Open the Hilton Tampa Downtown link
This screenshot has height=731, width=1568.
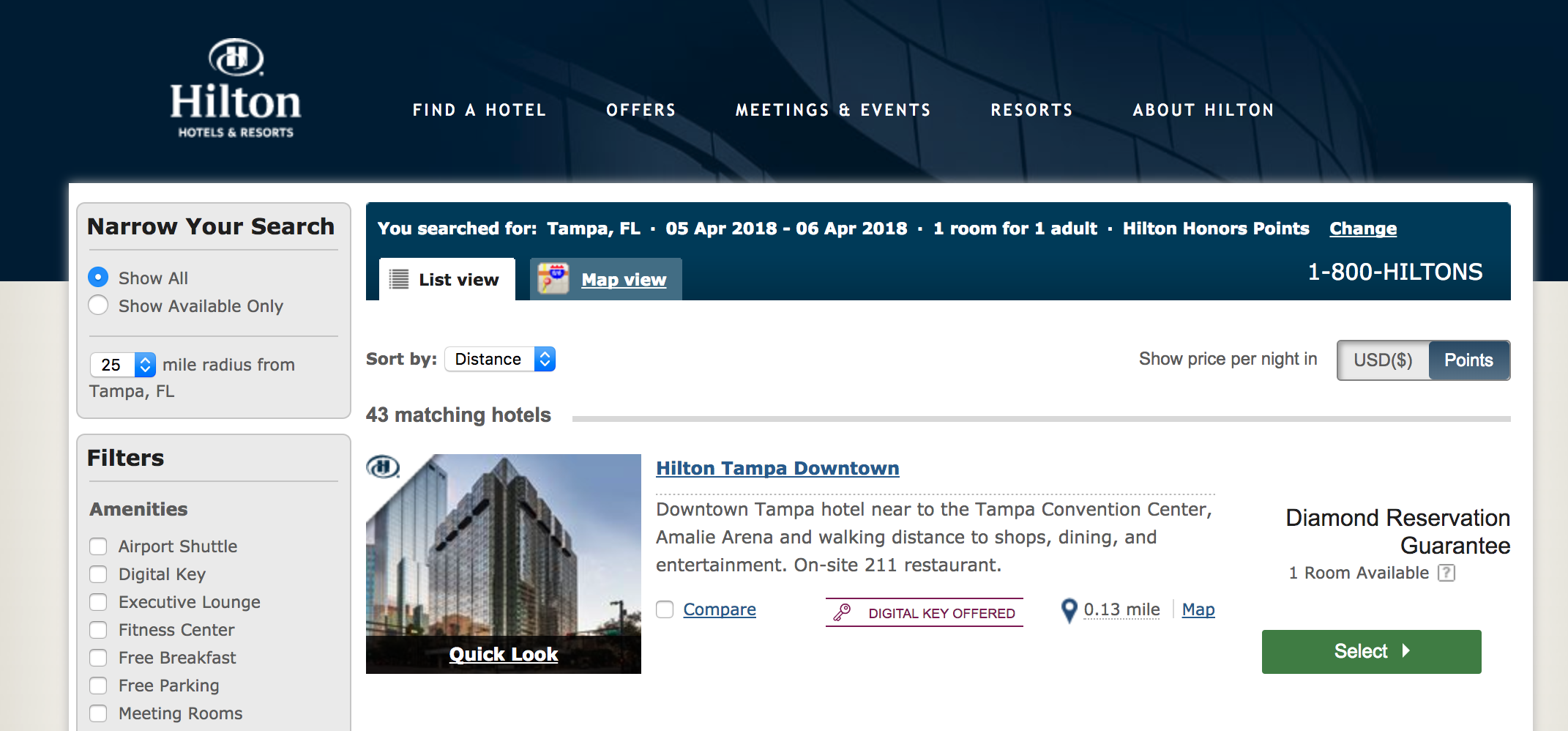coord(777,468)
